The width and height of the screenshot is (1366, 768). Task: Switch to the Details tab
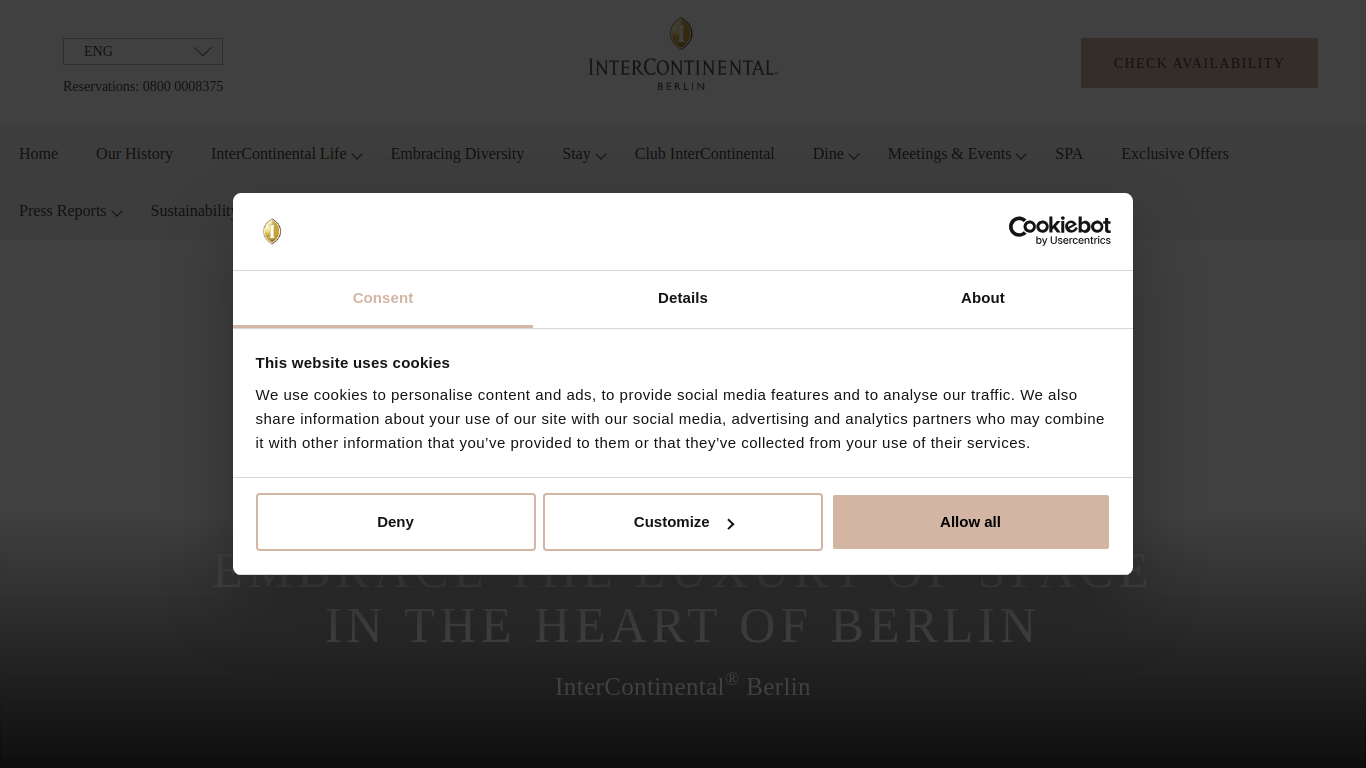coord(683,298)
